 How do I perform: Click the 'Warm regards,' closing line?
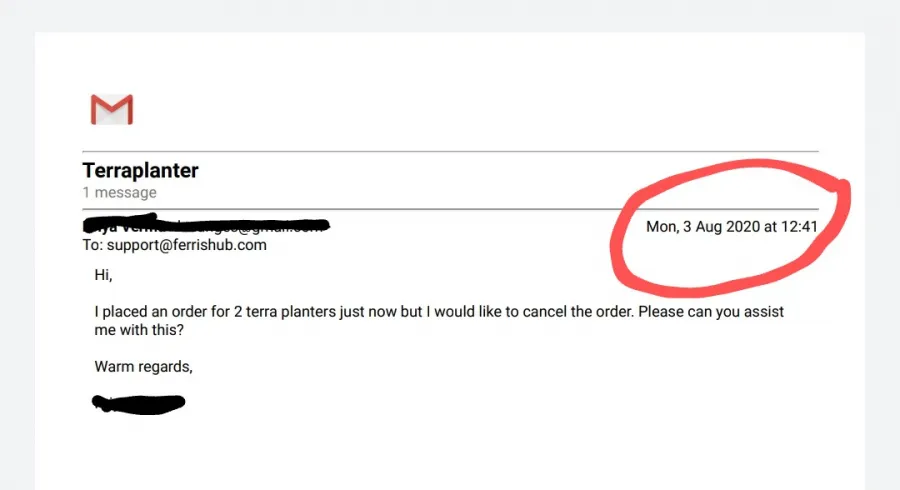(x=143, y=367)
